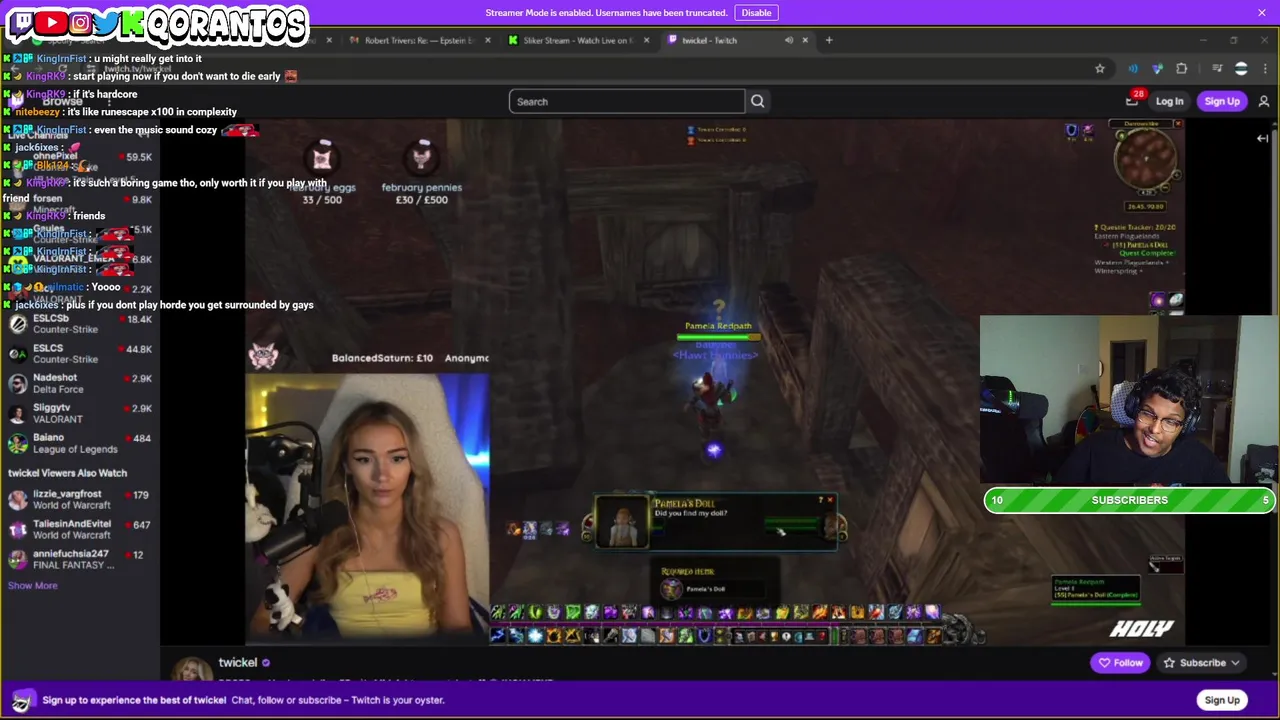The width and height of the screenshot is (1280, 720).
Task: Bookmark this page with the star
Action: click(1100, 68)
